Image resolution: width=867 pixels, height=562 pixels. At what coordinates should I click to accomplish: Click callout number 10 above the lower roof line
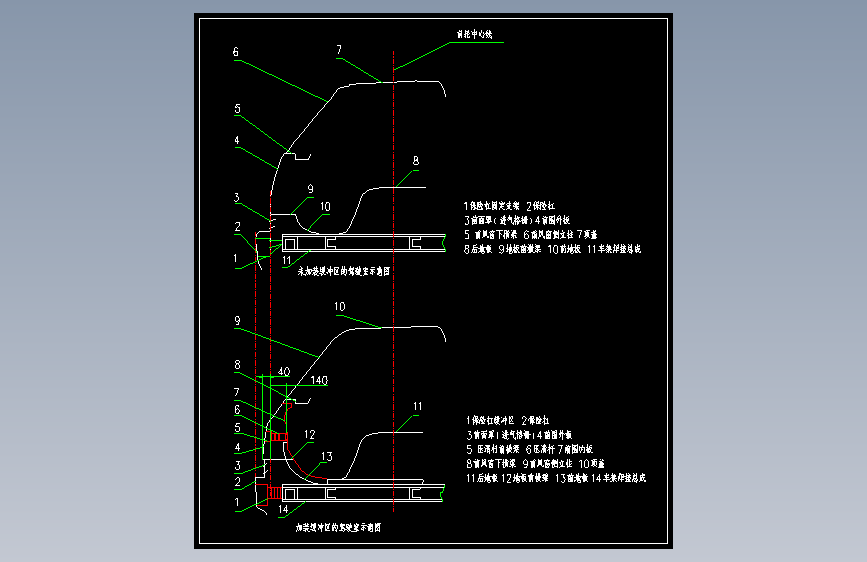[340, 306]
